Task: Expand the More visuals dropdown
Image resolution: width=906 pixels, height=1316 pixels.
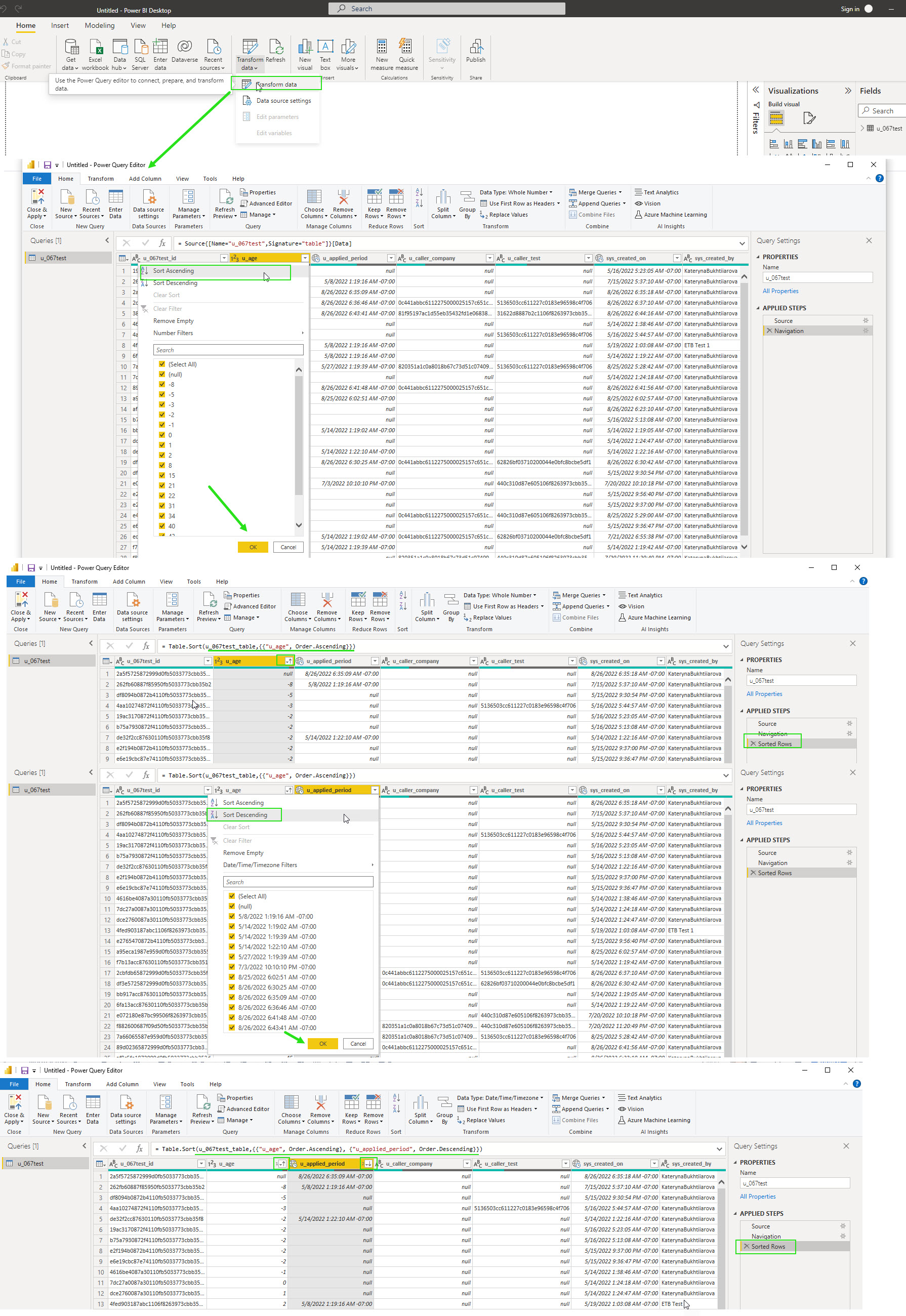Action: coord(349,55)
